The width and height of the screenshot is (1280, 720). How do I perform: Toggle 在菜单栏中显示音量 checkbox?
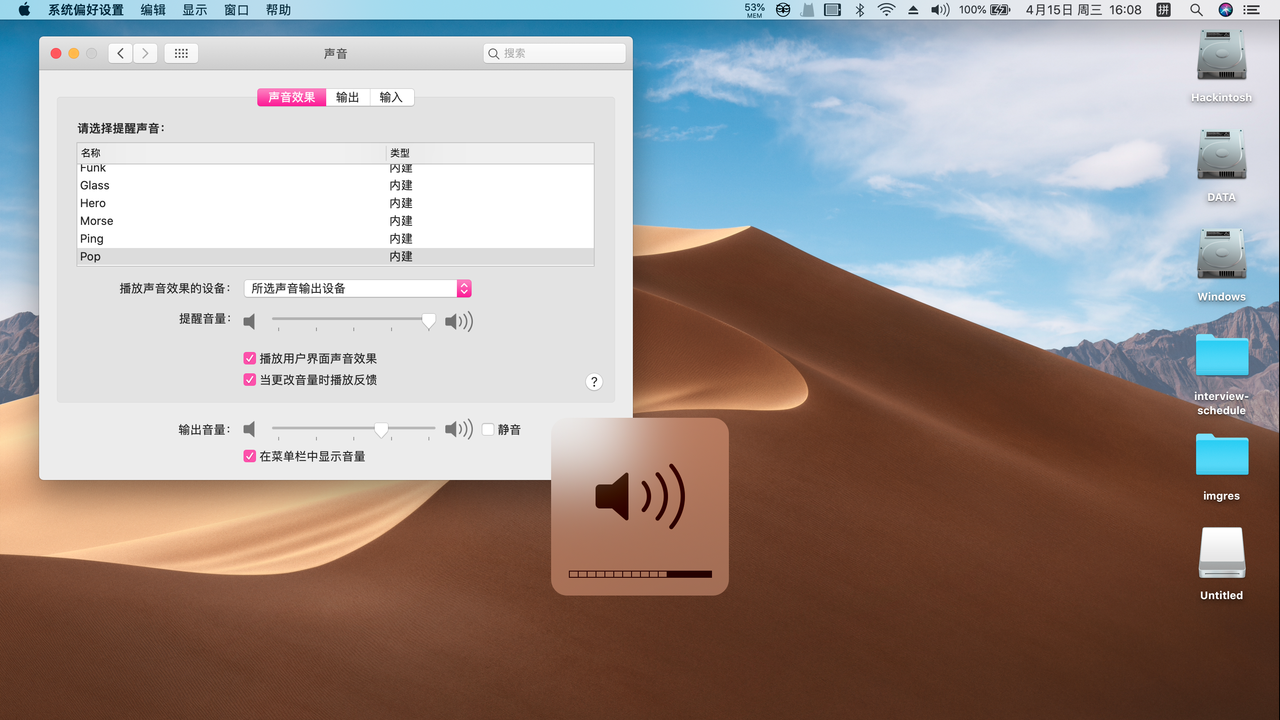tap(250, 456)
